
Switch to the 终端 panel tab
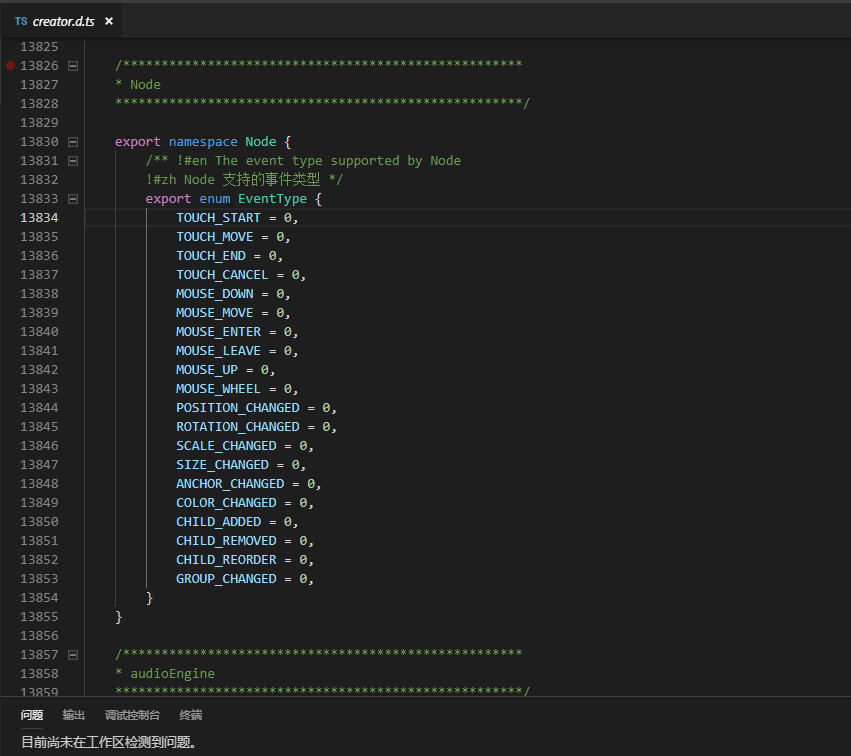pyautogui.click(x=190, y=715)
